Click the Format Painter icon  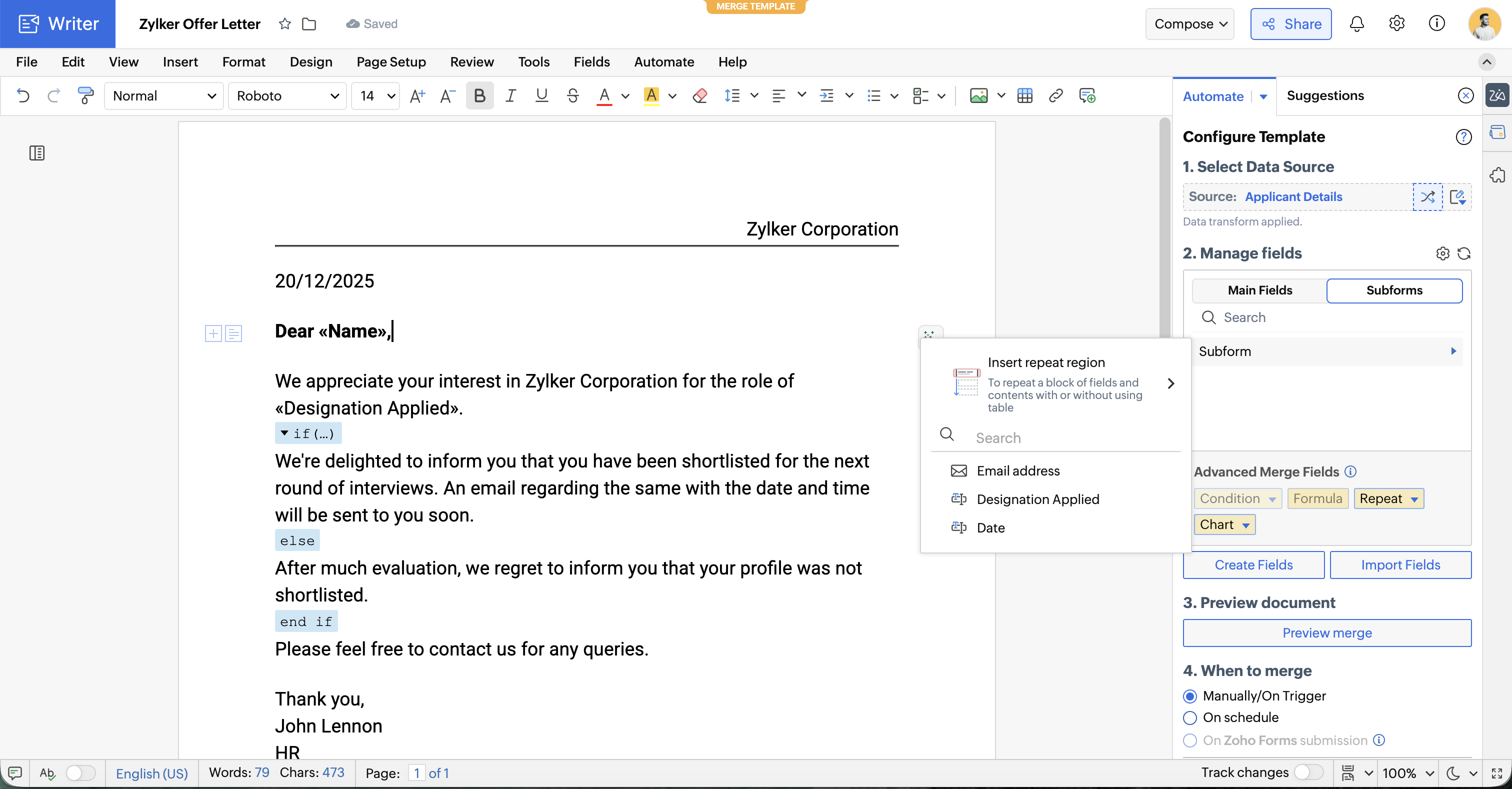pos(85,95)
